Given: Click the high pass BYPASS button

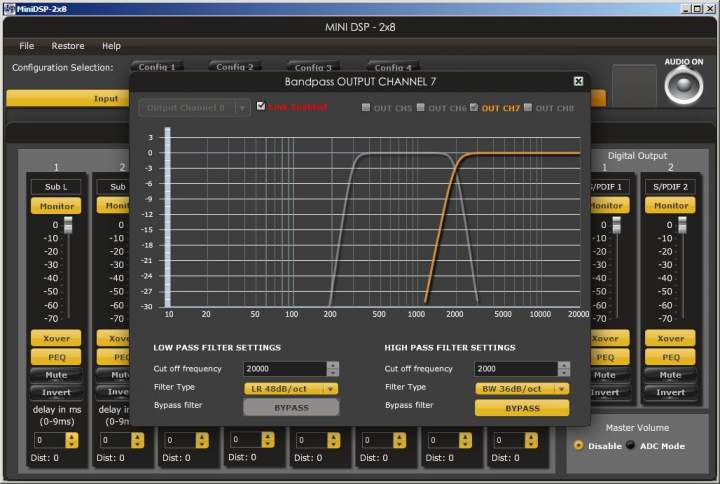Looking at the screenshot, I should click(522, 408).
